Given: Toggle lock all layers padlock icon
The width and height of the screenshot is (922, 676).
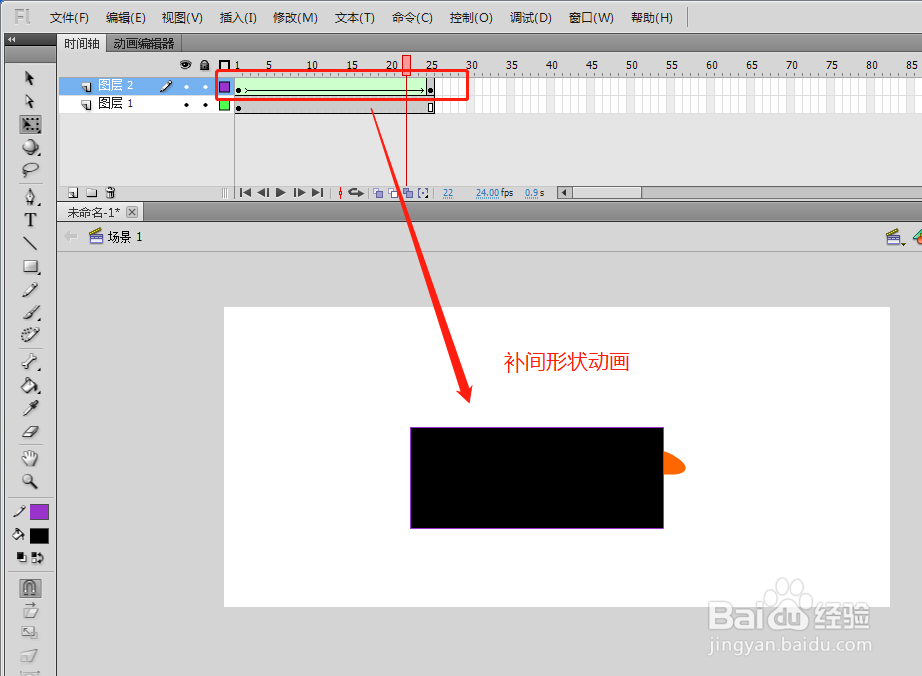Looking at the screenshot, I should coord(205,65).
